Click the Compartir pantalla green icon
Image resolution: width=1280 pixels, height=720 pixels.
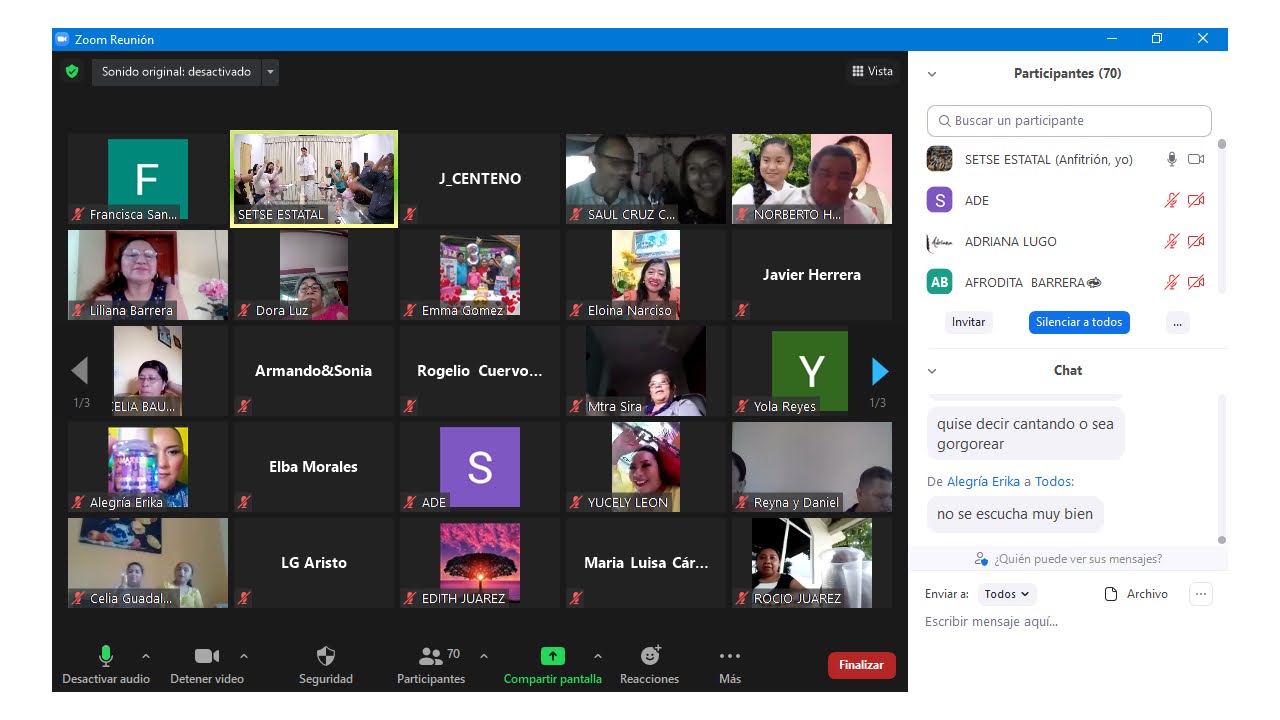tap(553, 656)
